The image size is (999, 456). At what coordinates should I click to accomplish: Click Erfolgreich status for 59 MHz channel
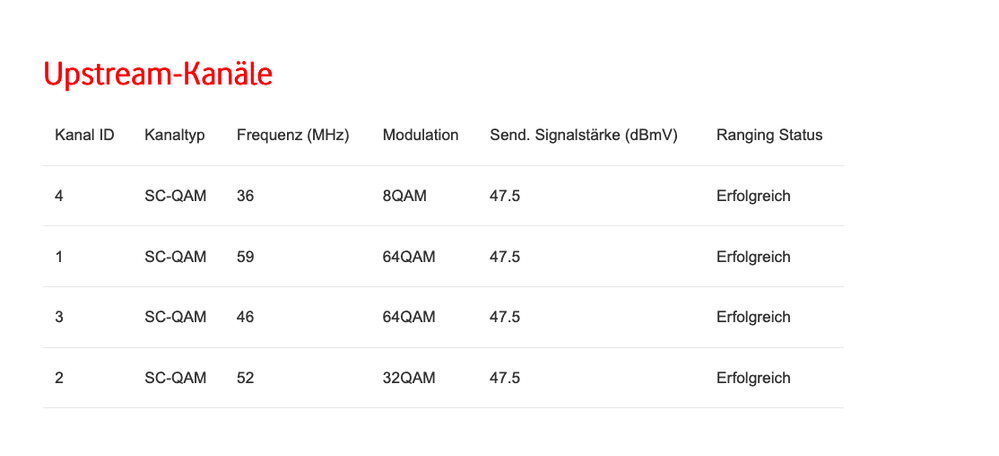point(753,257)
